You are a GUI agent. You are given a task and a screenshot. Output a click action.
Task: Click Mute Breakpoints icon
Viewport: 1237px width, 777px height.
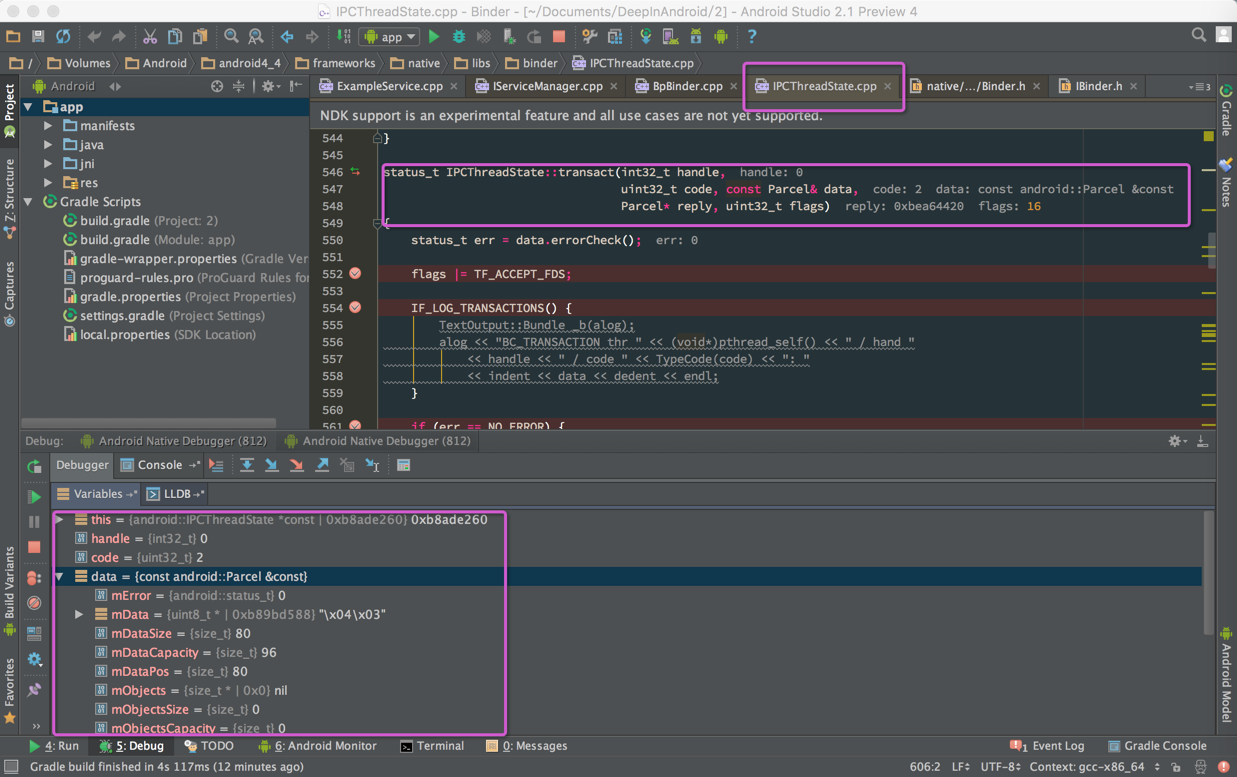(34, 603)
